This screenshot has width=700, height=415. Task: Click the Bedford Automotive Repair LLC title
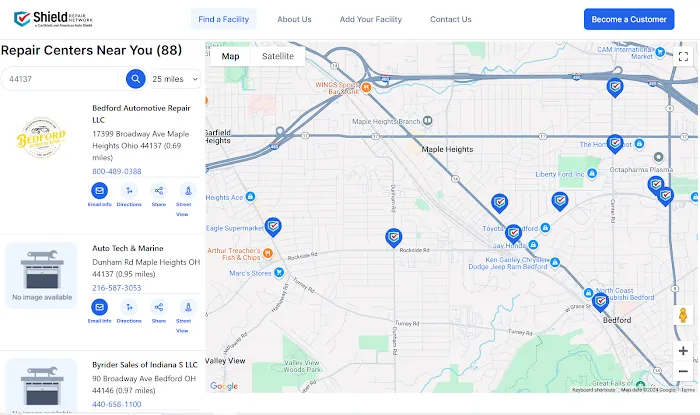[x=141, y=114]
